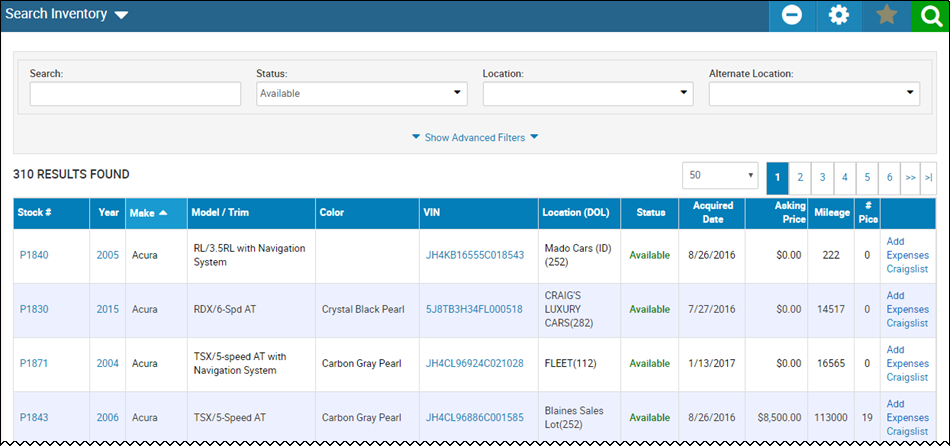Open stock number P1830 link
The height and width of the screenshot is (447, 950).
pyautogui.click(x=34, y=310)
